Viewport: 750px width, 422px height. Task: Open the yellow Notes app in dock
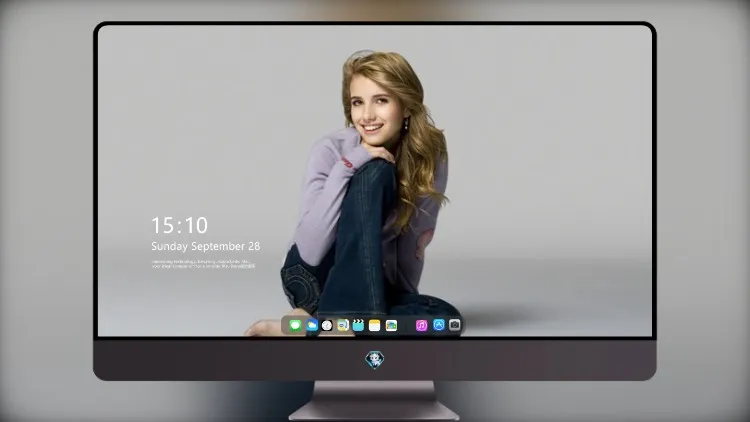[x=375, y=326]
